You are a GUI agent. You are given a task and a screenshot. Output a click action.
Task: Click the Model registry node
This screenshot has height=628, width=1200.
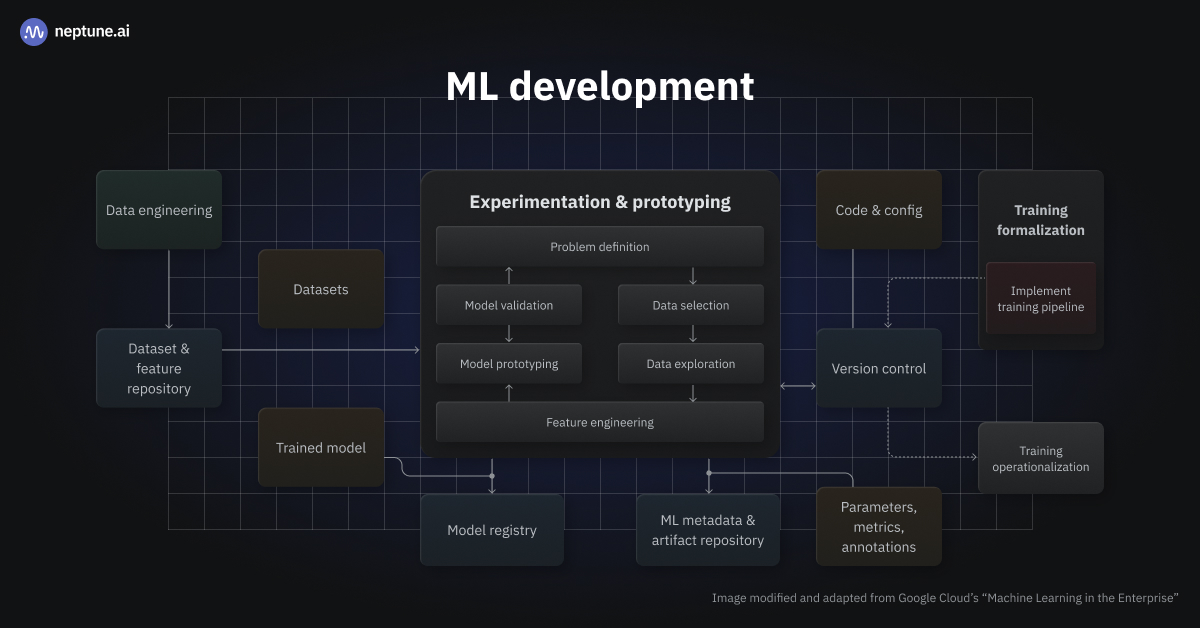[492, 529]
